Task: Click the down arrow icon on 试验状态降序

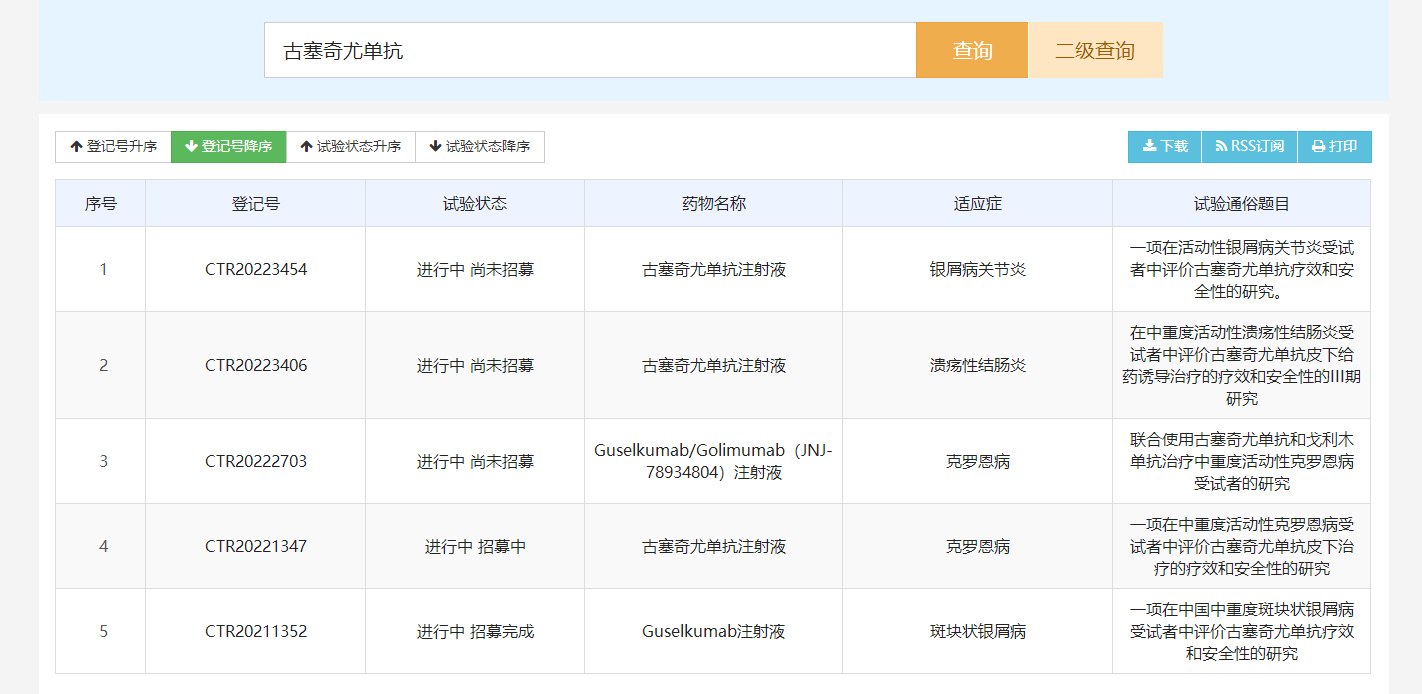Action: tap(434, 147)
